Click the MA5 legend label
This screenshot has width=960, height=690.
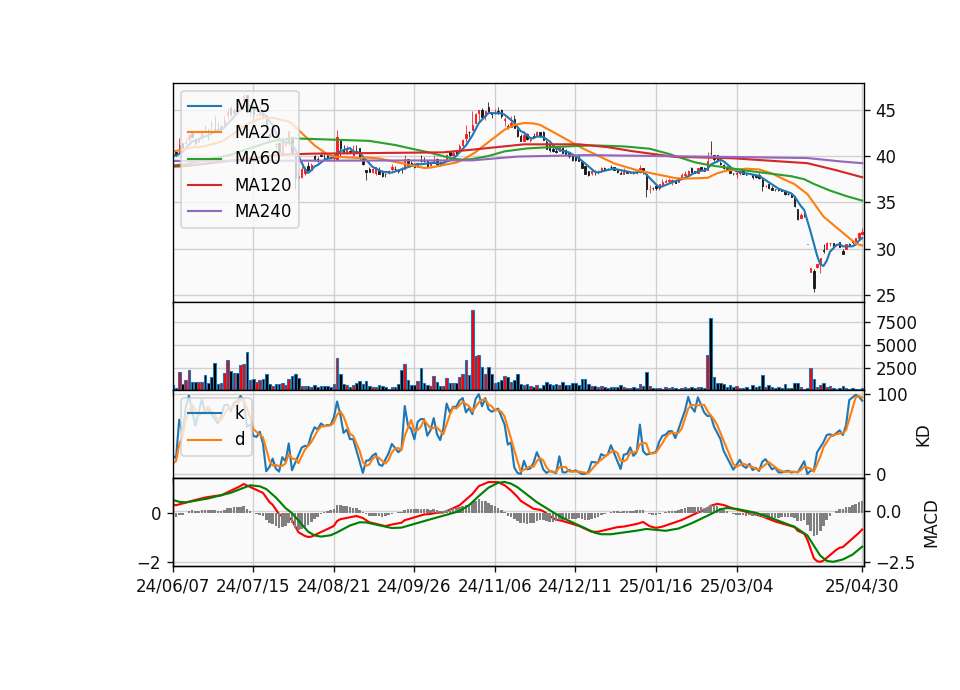(252, 106)
